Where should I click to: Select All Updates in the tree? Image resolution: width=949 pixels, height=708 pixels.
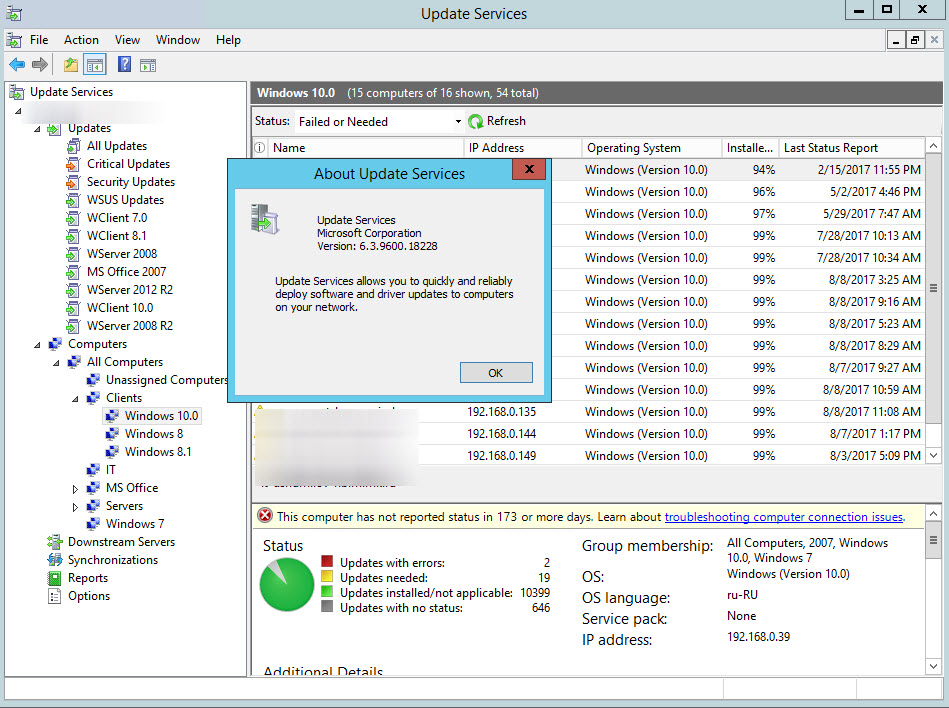tap(117, 146)
